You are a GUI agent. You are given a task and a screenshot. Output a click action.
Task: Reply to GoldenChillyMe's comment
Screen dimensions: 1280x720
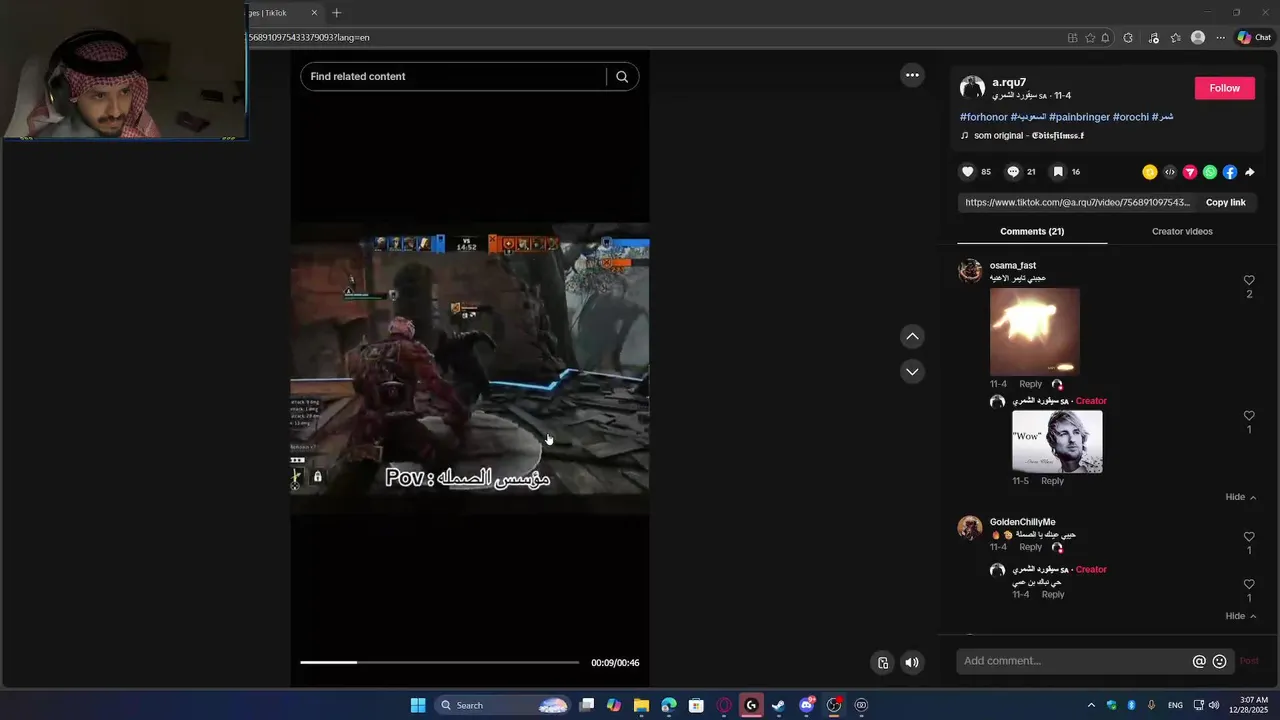(x=1030, y=547)
